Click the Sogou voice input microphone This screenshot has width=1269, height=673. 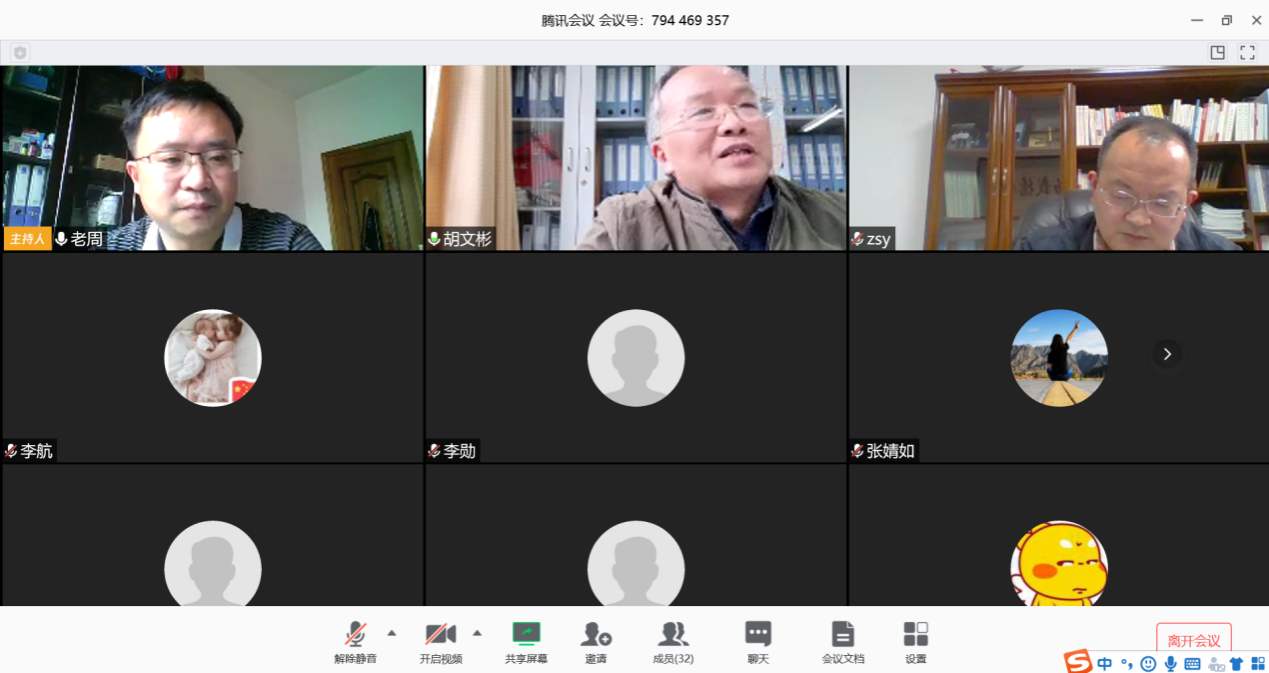click(x=1170, y=663)
